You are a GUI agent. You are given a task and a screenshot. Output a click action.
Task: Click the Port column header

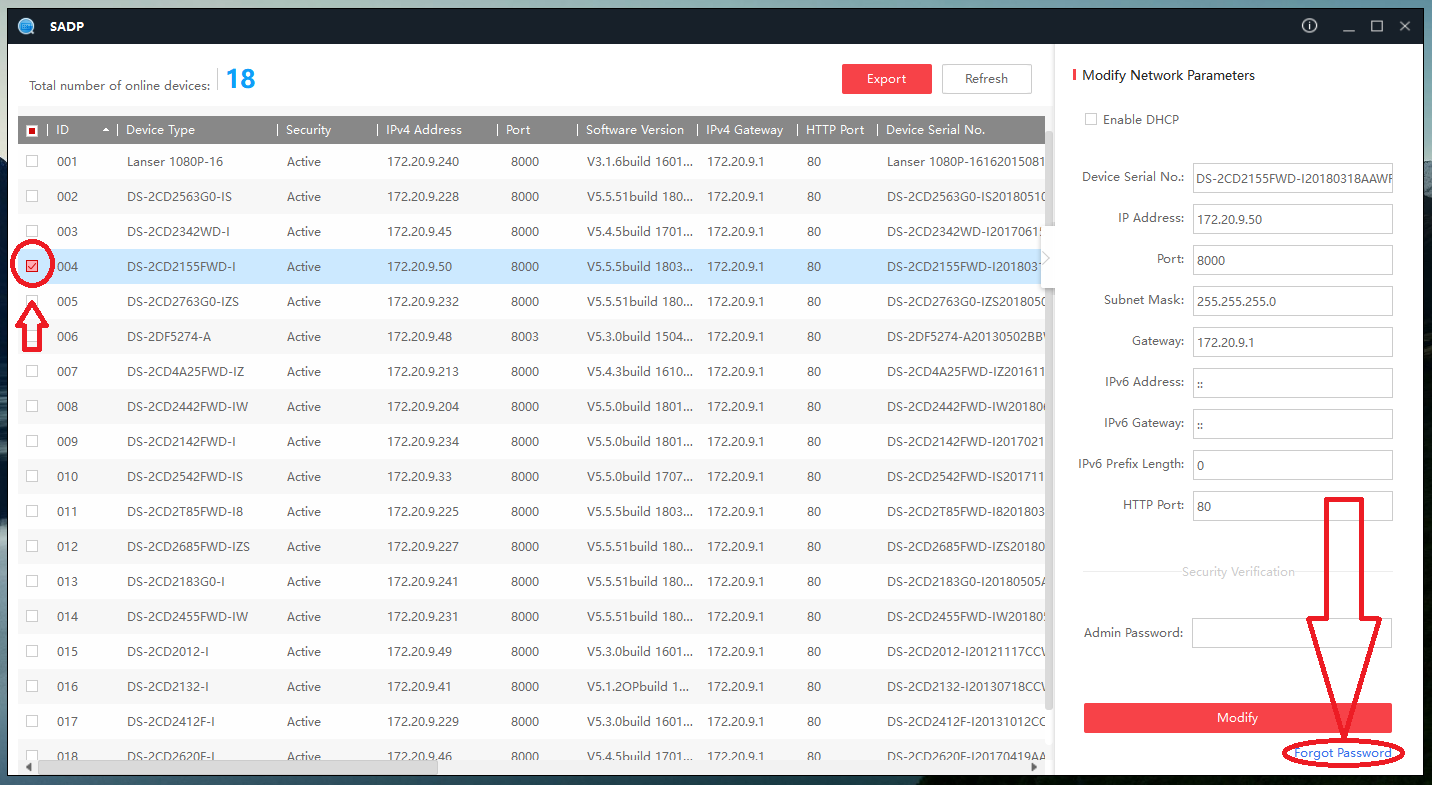(x=518, y=130)
